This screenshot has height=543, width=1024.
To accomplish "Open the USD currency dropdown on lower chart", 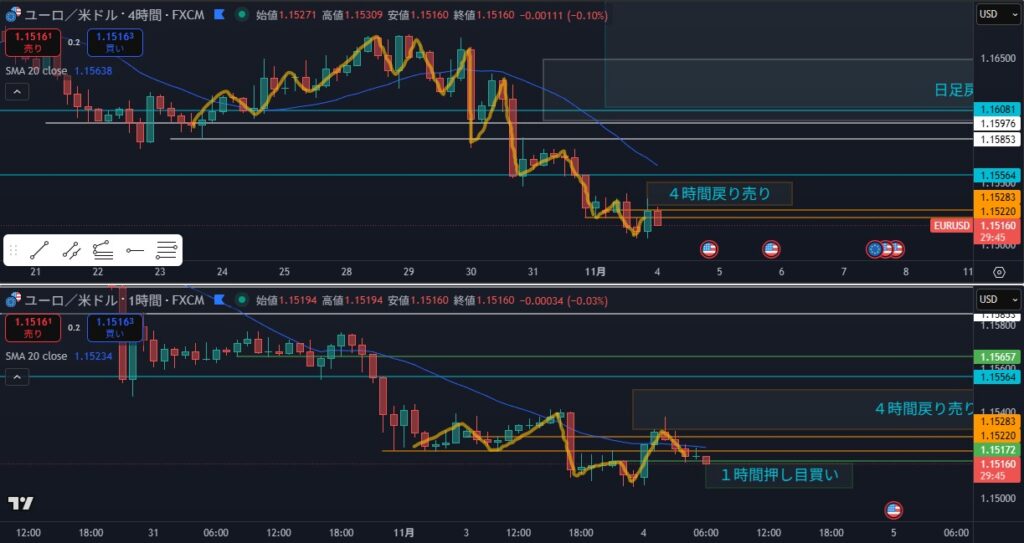I will tap(994, 299).
